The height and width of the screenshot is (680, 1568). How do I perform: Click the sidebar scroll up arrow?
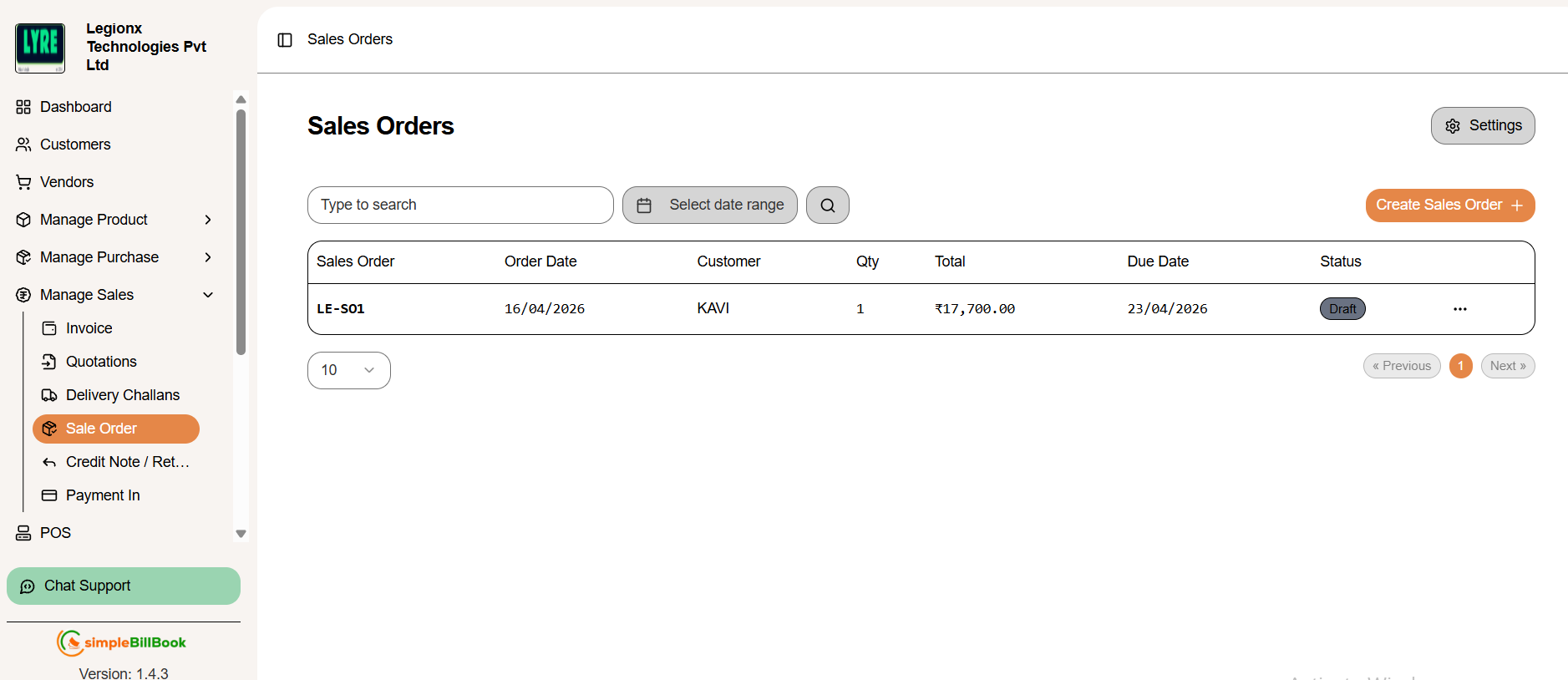click(x=241, y=99)
